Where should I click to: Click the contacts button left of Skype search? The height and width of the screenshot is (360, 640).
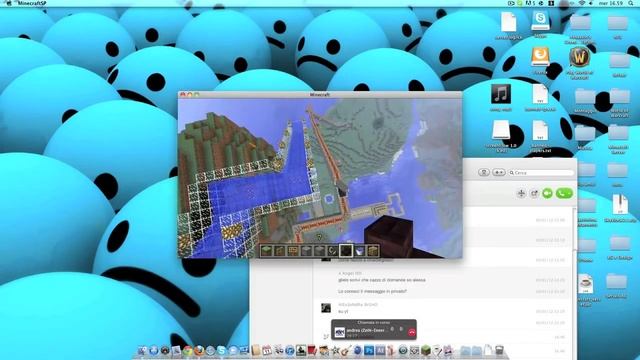click(x=484, y=173)
